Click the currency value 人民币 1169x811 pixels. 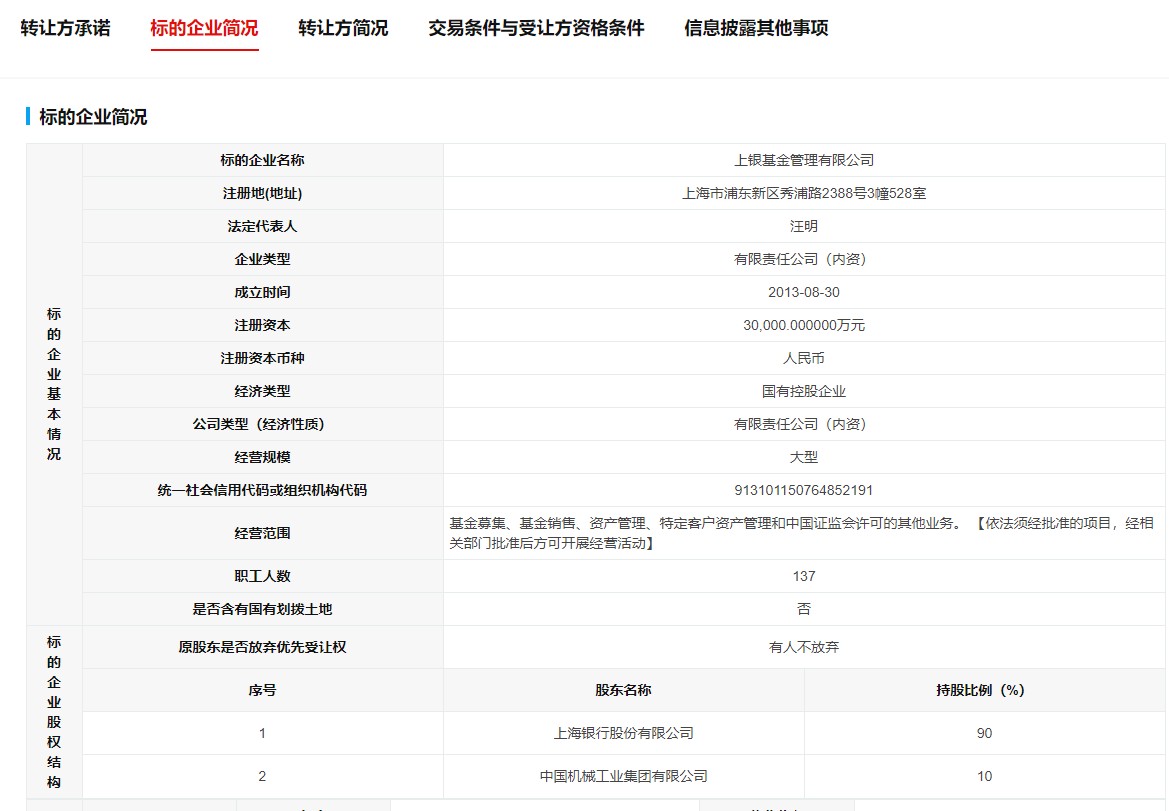click(804, 358)
